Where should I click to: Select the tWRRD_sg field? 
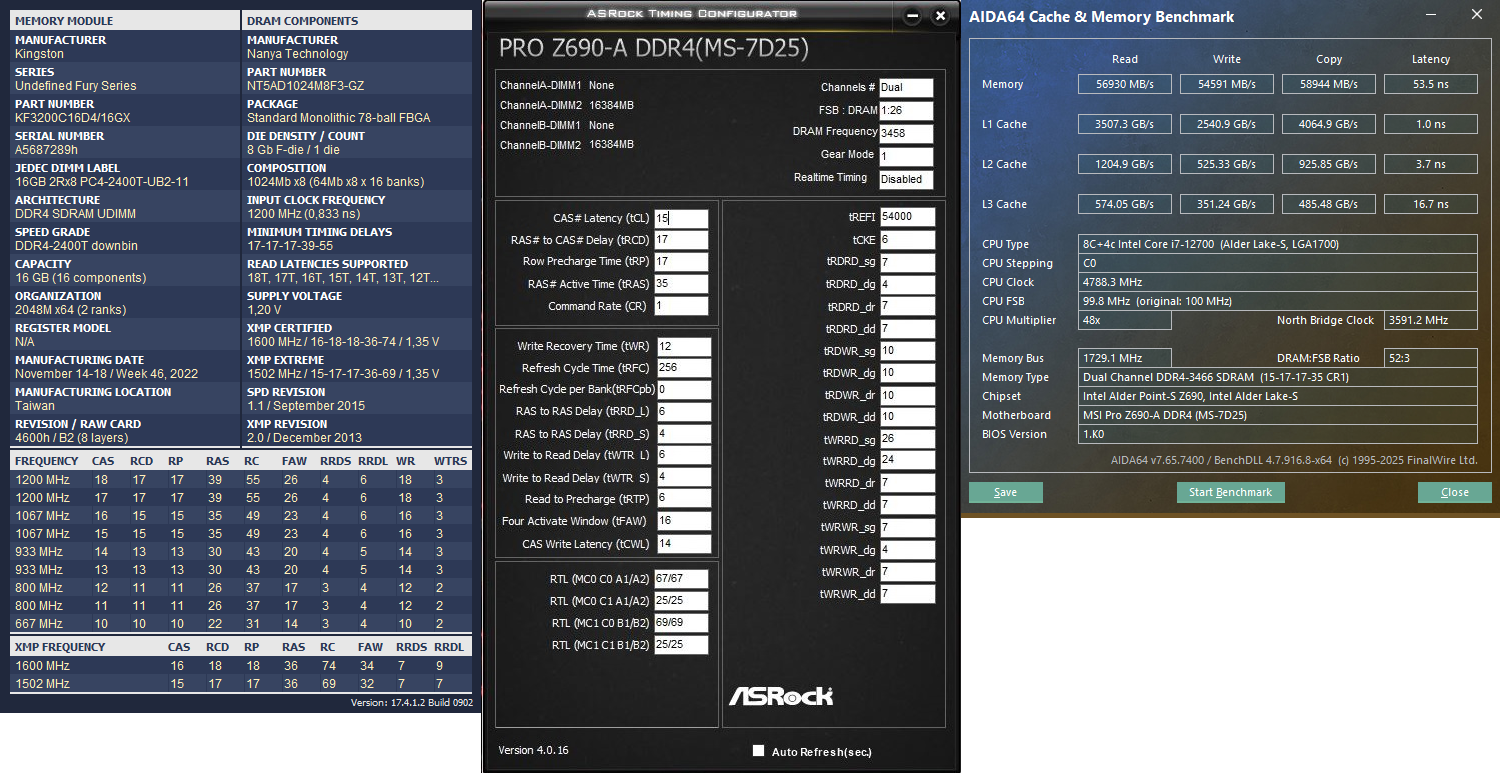coord(908,439)
